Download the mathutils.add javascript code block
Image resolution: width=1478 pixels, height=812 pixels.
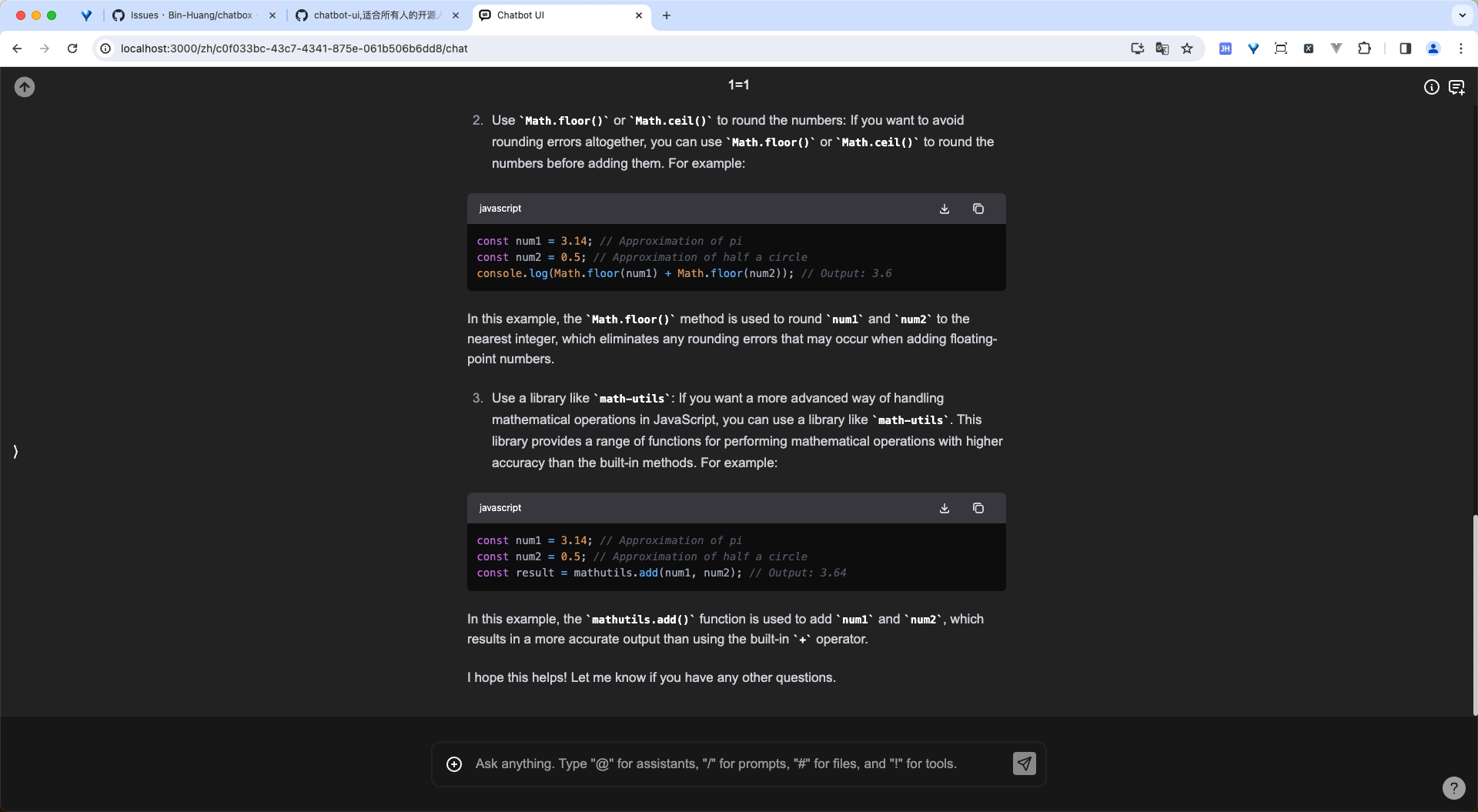tap(945, 508)
